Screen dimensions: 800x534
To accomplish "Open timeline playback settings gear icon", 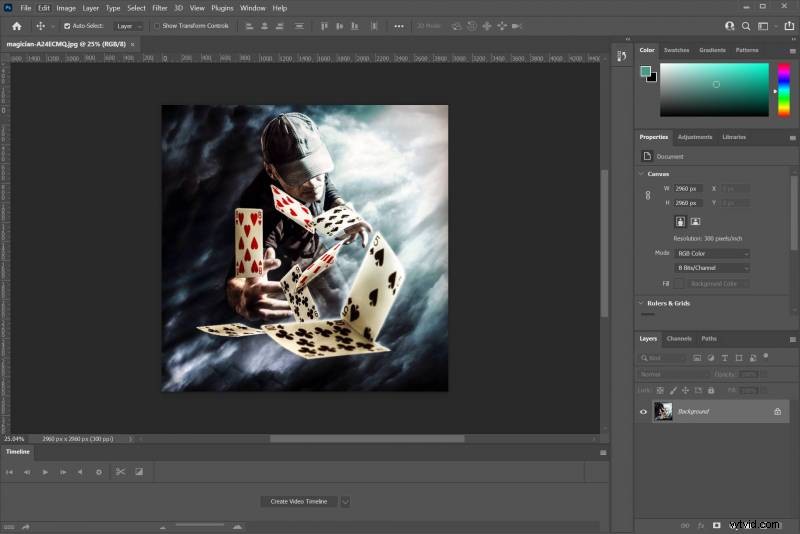I will tap(99, 472).
